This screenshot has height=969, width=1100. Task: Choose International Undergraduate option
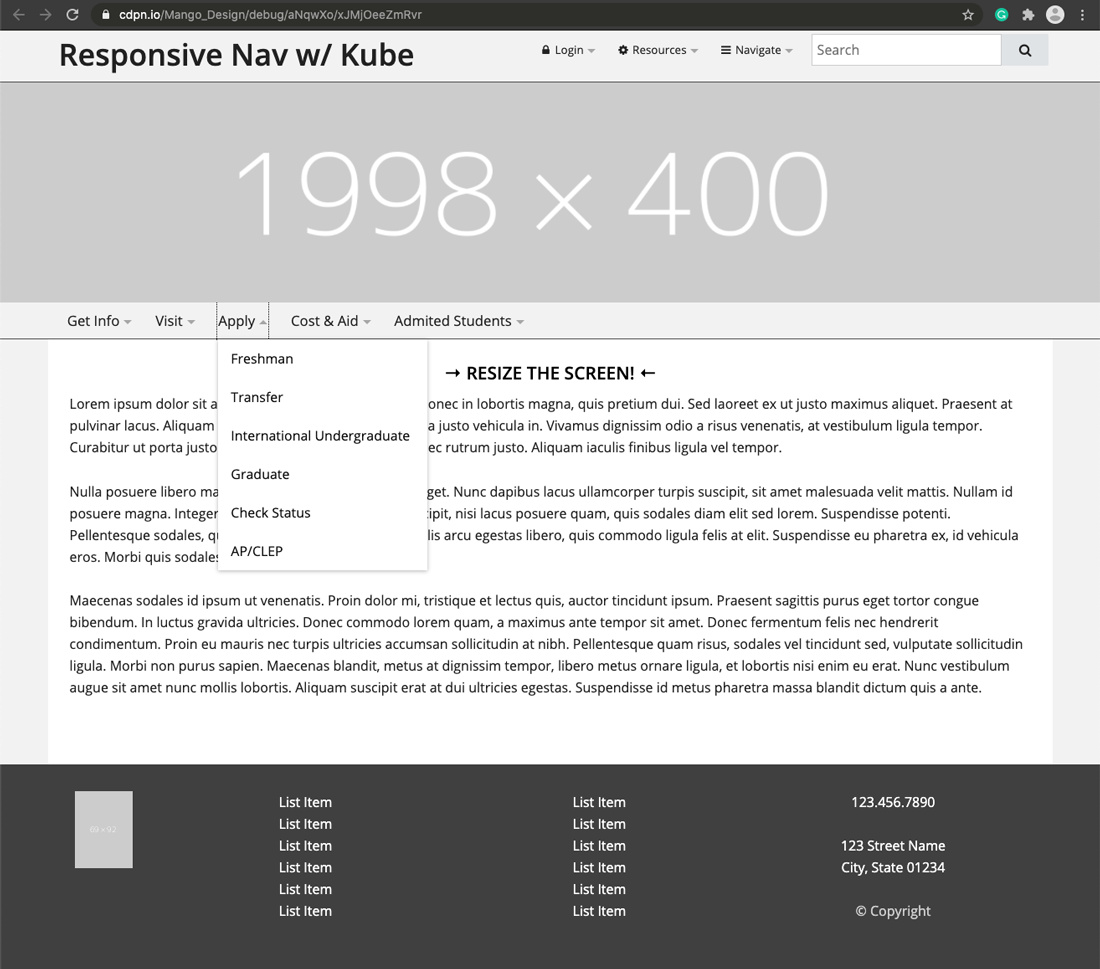(320, 436)
